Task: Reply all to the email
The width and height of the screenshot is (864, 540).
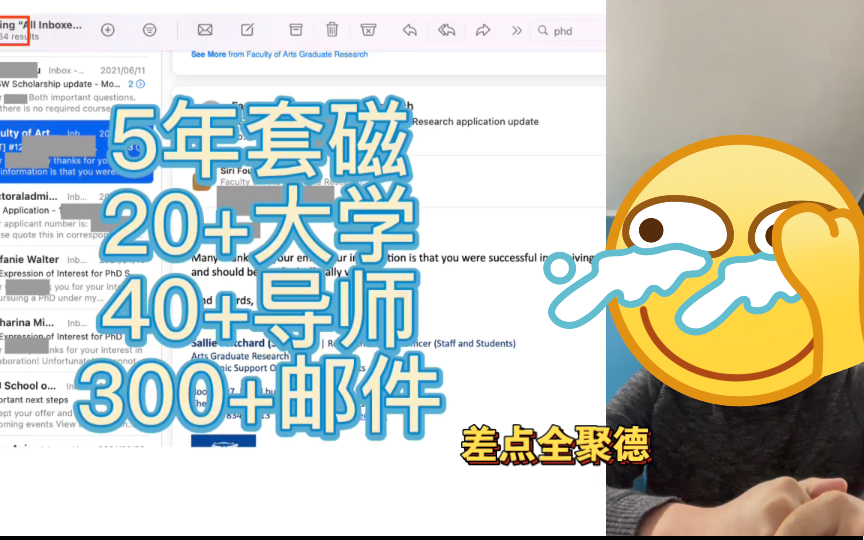Action: pyautogui.click(x=446, y=30)
